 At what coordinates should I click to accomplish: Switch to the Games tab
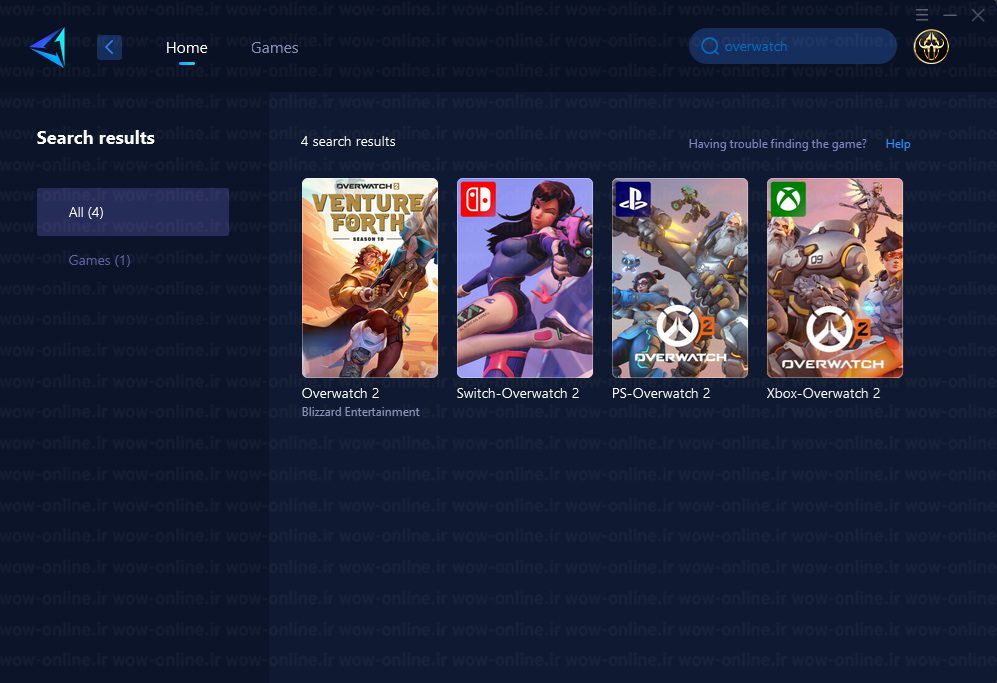click(275, 48)
